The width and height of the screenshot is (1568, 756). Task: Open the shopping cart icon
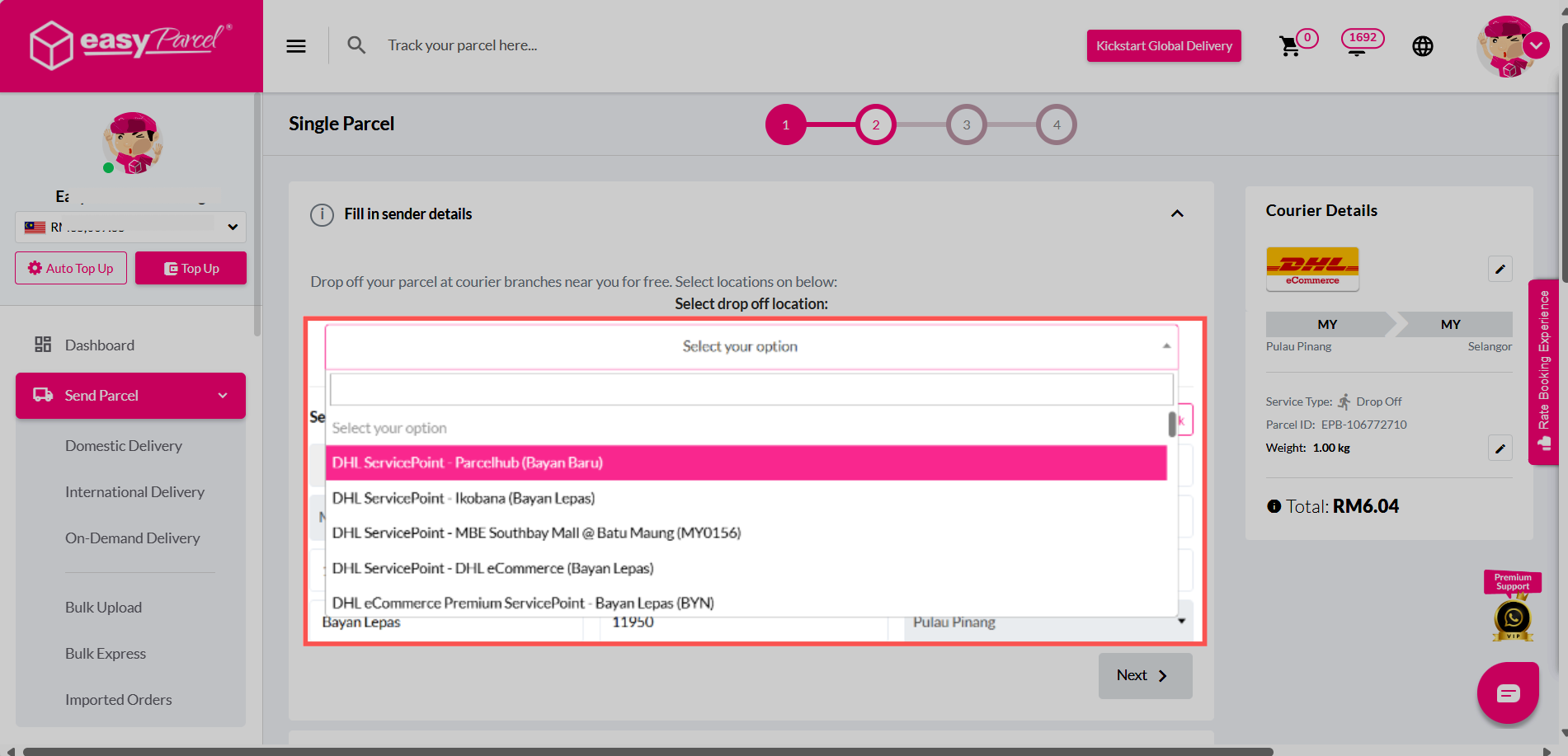(1289, 46)
